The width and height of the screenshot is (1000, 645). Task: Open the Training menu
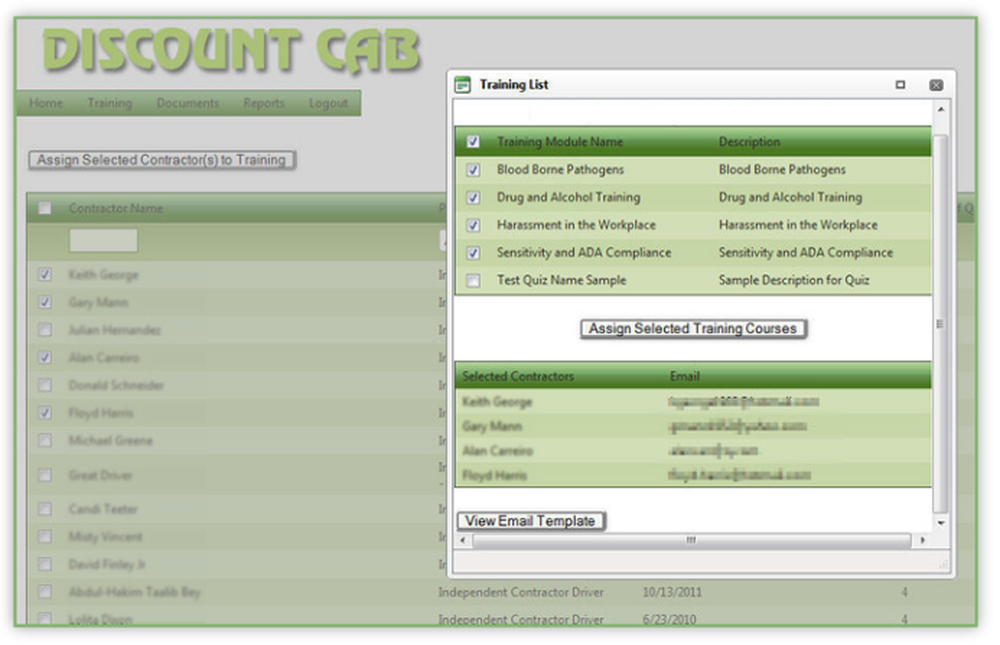pos(110,103)
